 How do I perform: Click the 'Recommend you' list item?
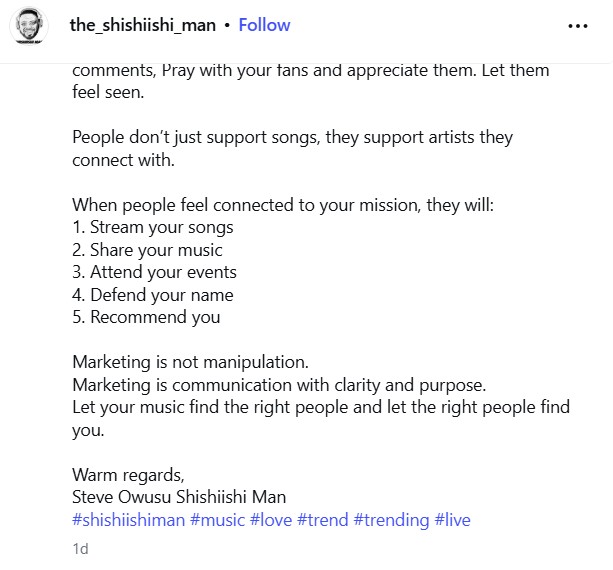(x=146, y=318)
